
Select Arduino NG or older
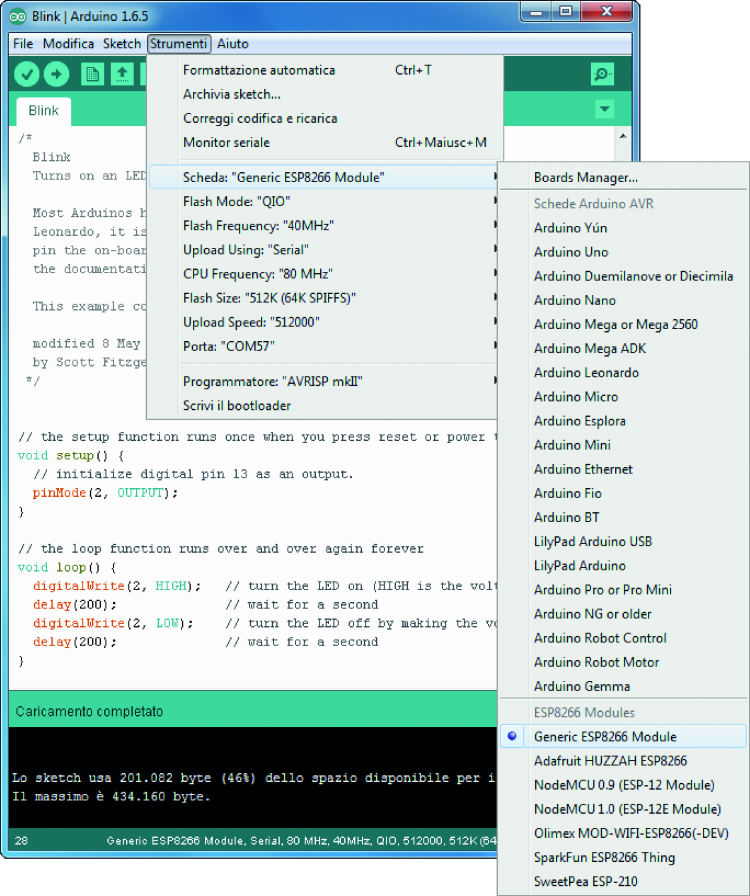point(623,614)
